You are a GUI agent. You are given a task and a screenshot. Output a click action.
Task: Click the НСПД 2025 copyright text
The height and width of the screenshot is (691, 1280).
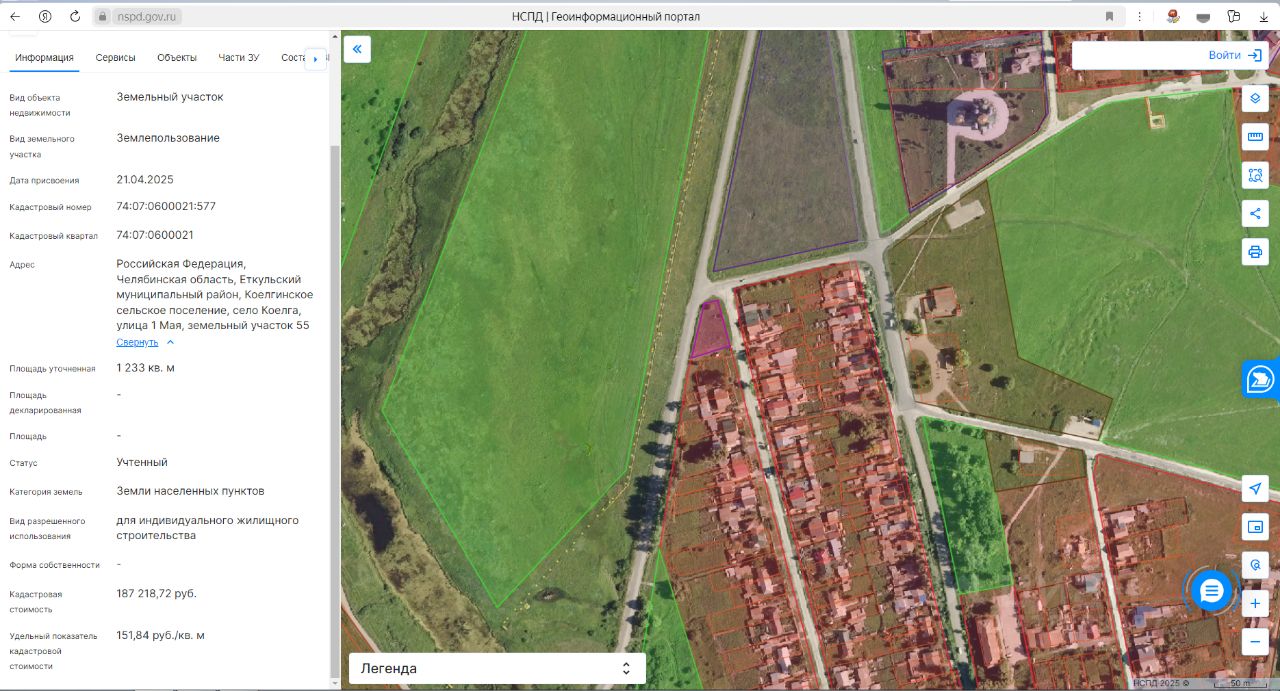click(x=1163, y=683)
